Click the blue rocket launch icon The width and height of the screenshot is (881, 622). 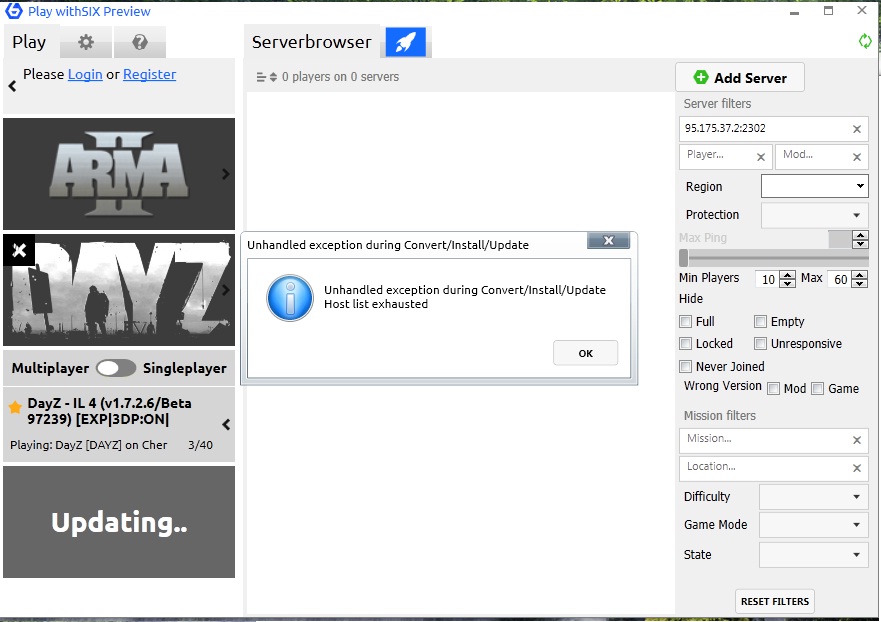[x=405, y=42]
